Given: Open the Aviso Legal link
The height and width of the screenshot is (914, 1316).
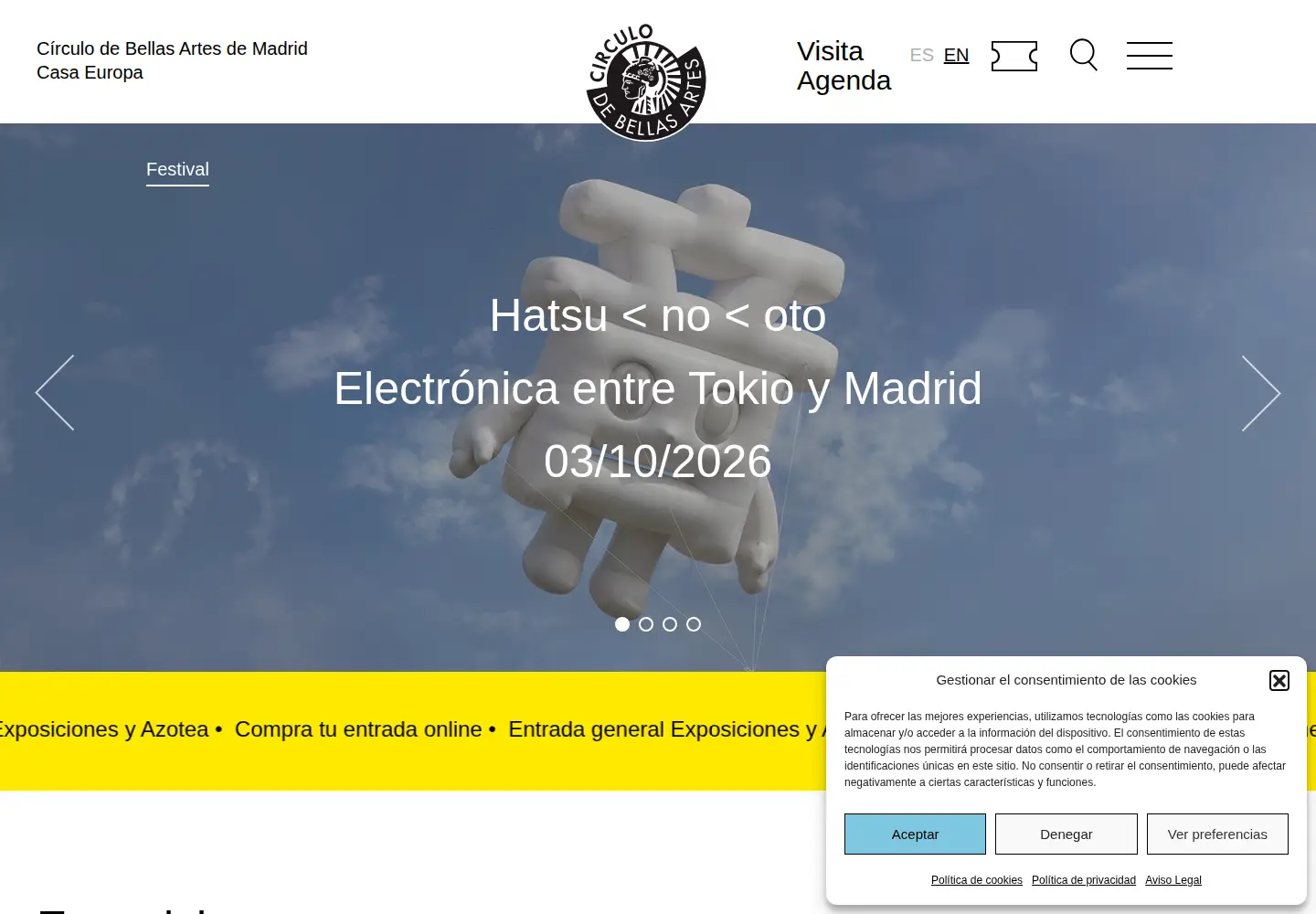Looking at the screenshot, I should pos(1173,880).
